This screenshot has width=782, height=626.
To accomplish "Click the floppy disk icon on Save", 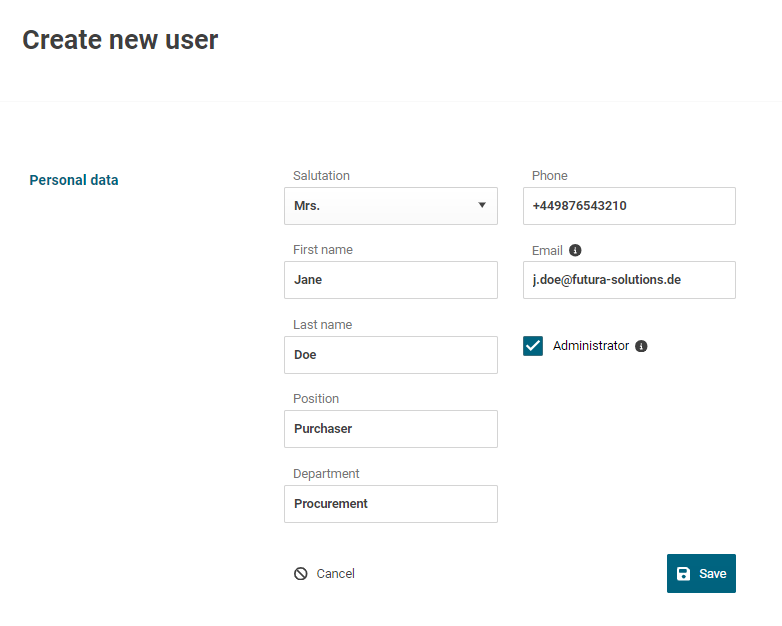I will pos(684,574).
